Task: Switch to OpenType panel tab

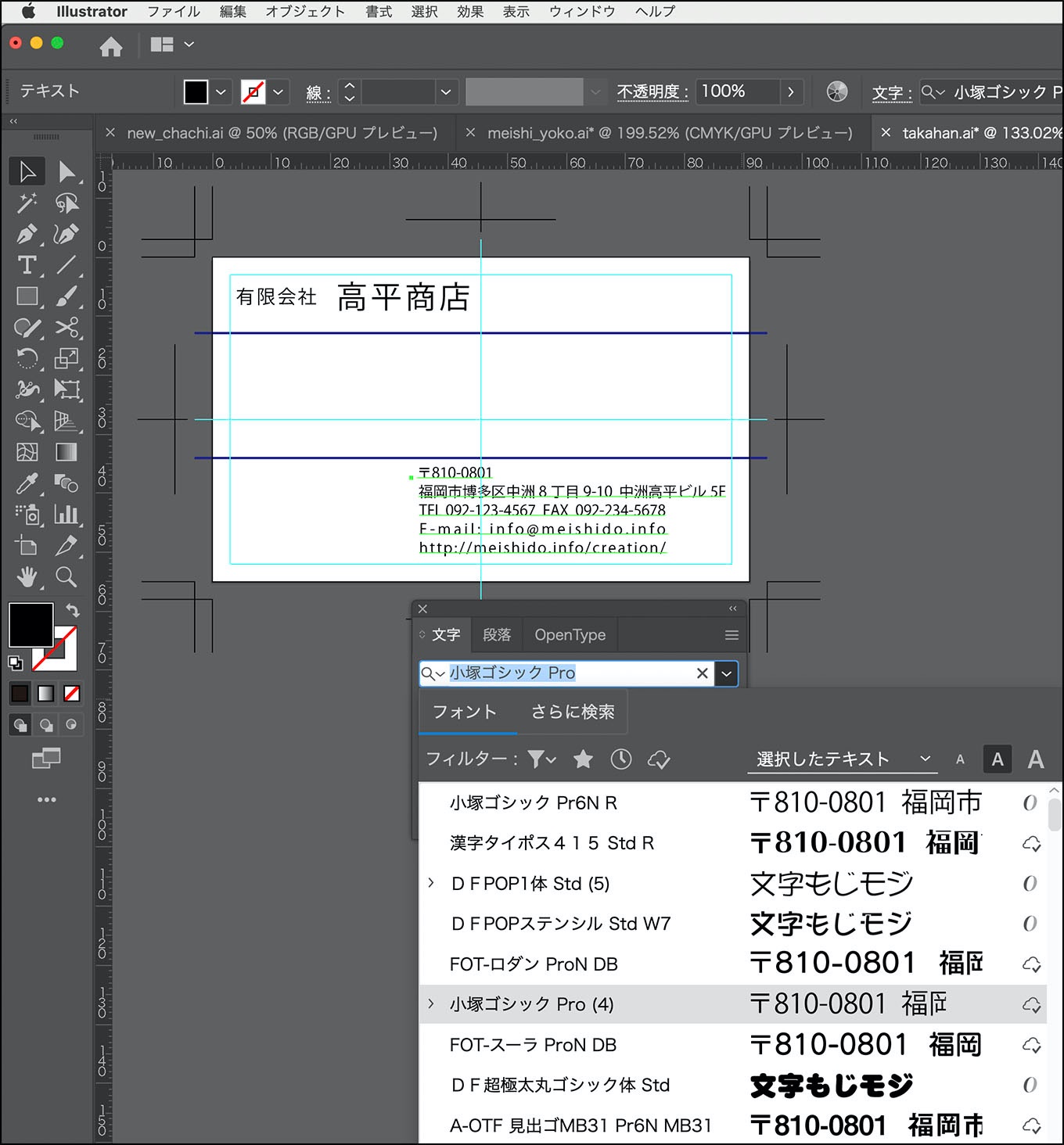Action: [570, 634]
